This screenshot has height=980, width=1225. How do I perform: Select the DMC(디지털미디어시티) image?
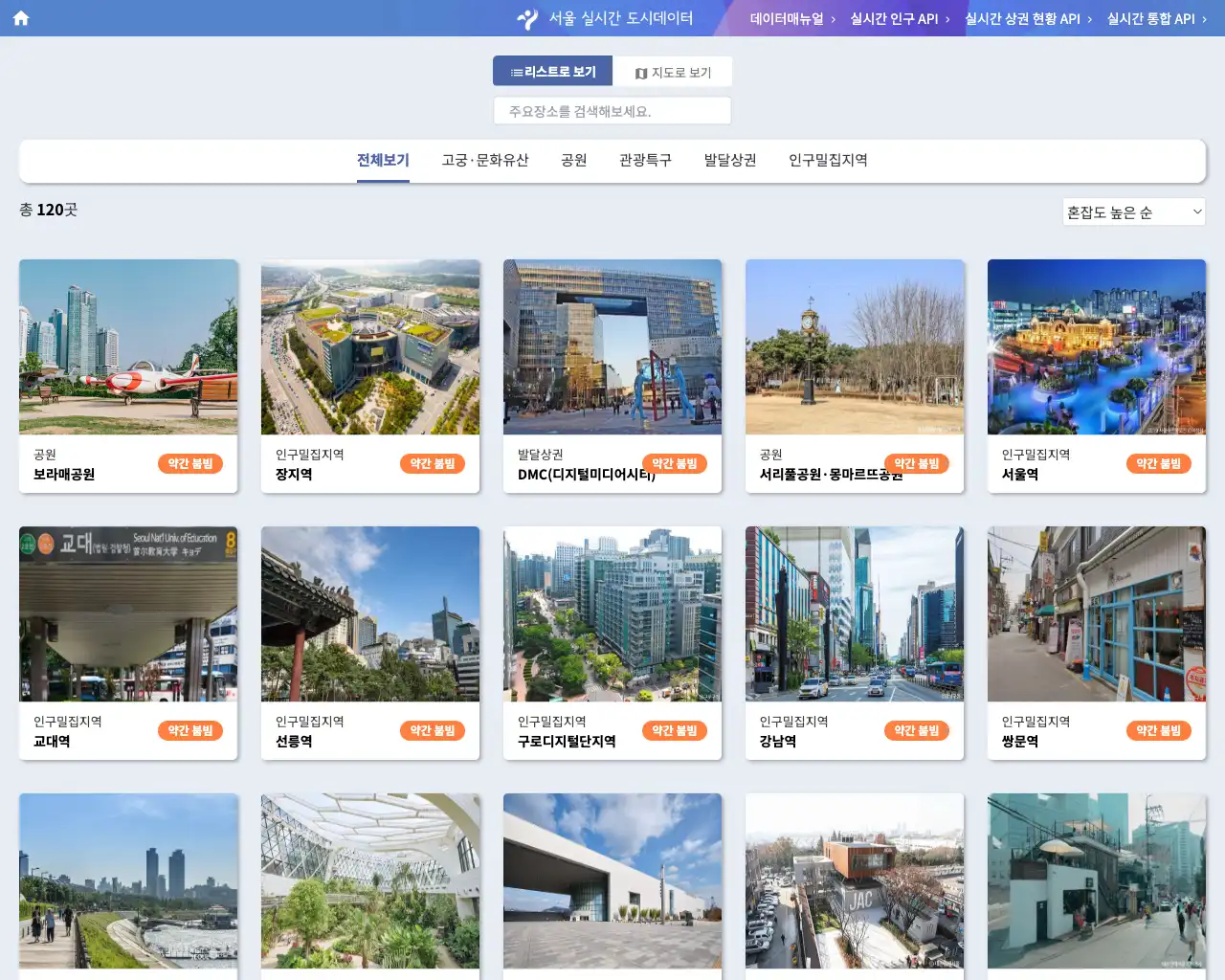point(612,346)
